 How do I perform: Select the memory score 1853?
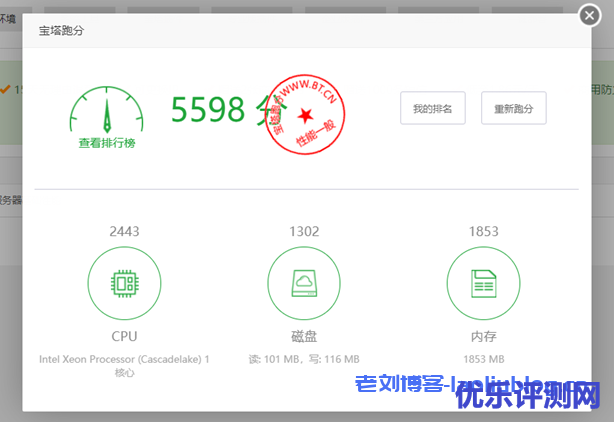pyautogui.click(x=484, y=231)
